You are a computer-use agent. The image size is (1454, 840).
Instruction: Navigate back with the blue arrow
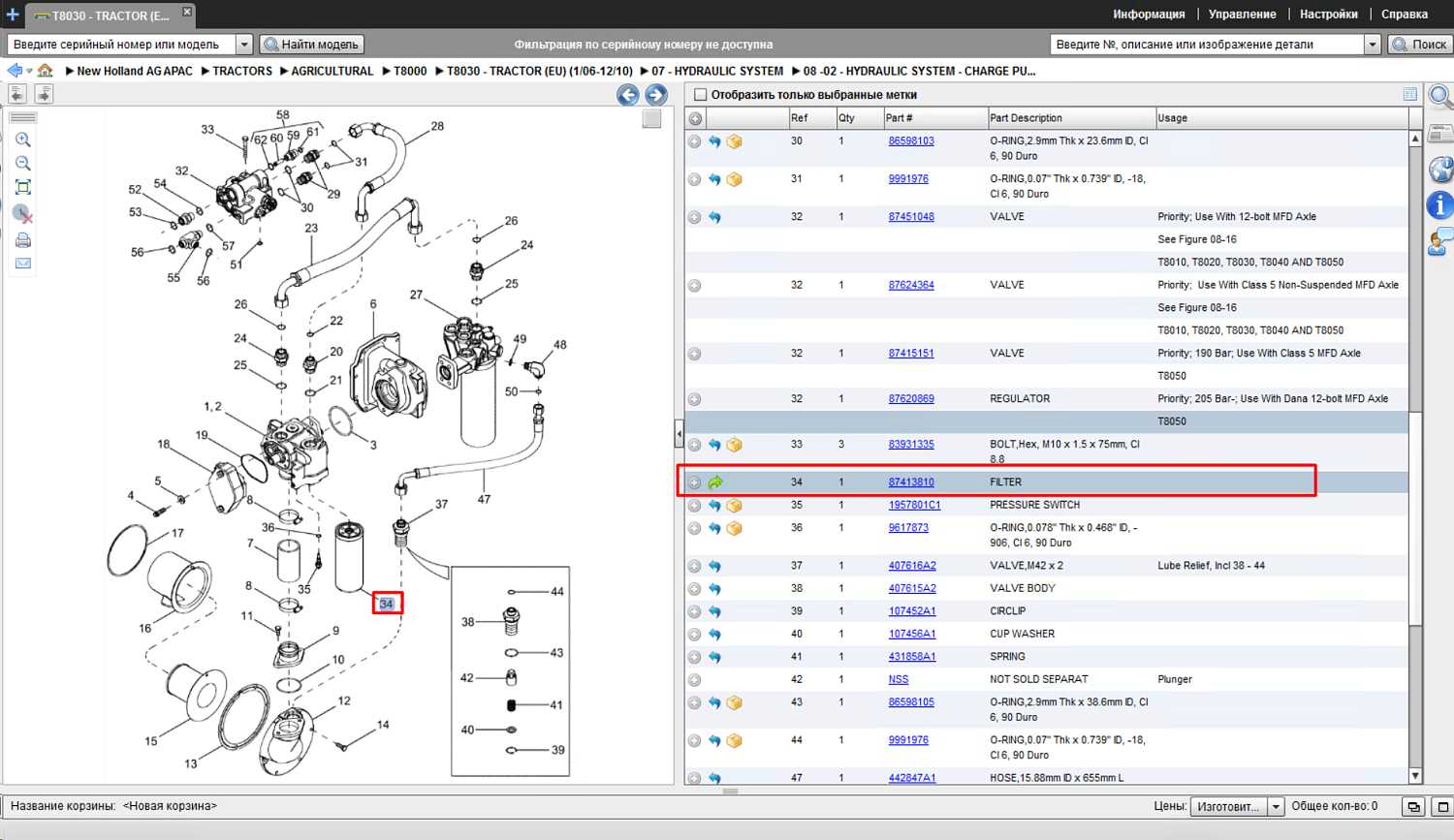[x=15, y=71]
